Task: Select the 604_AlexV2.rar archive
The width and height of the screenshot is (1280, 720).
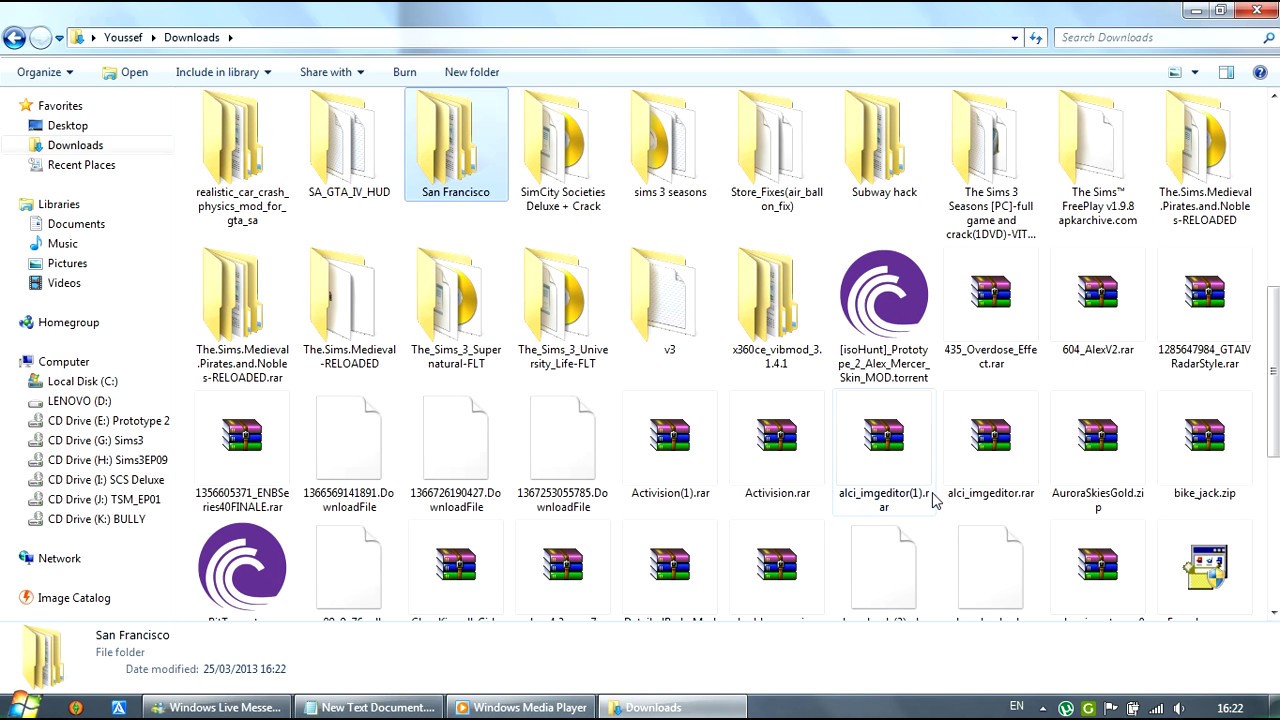Action: click(x=1098, y=302)
